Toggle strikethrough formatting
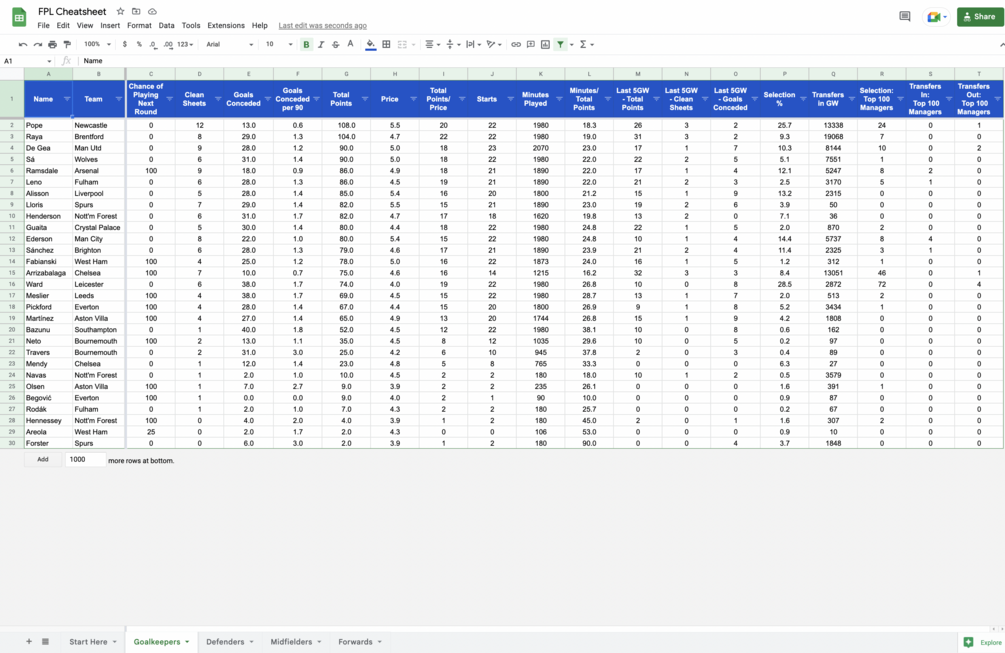Viewport: 1005px width, 653px height. (335, 44)
